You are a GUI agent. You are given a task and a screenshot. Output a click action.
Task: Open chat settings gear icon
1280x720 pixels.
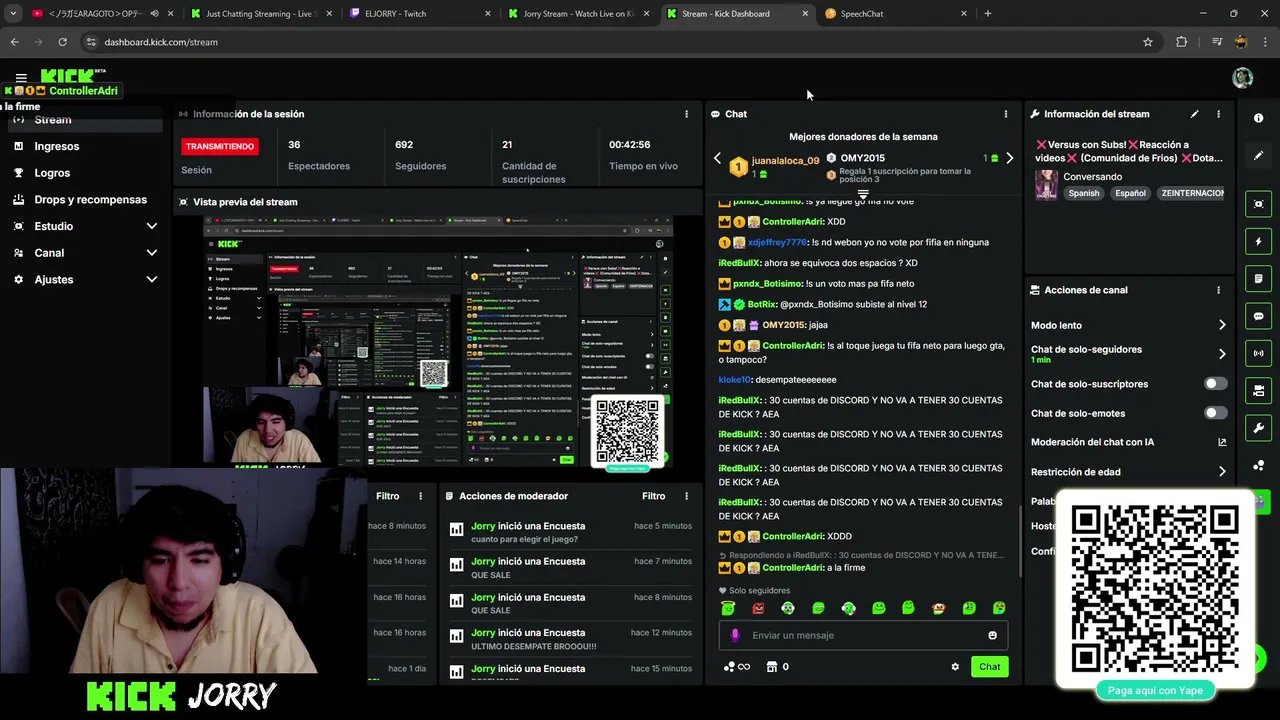pyautogui.click(x=955, y=667)
